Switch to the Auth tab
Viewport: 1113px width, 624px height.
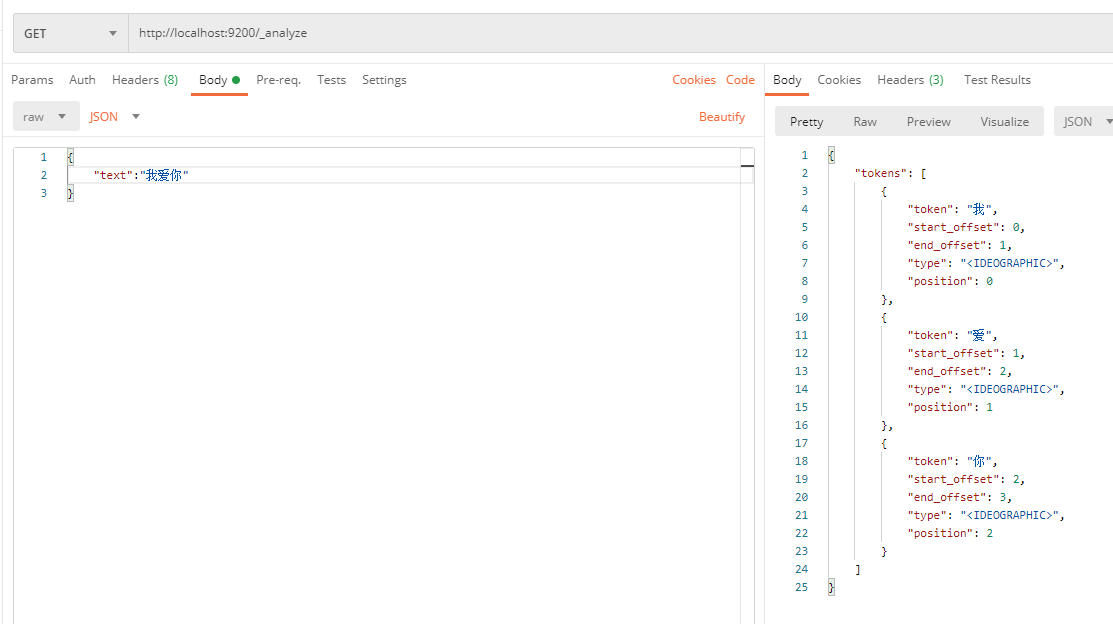[x=82, y=80]
